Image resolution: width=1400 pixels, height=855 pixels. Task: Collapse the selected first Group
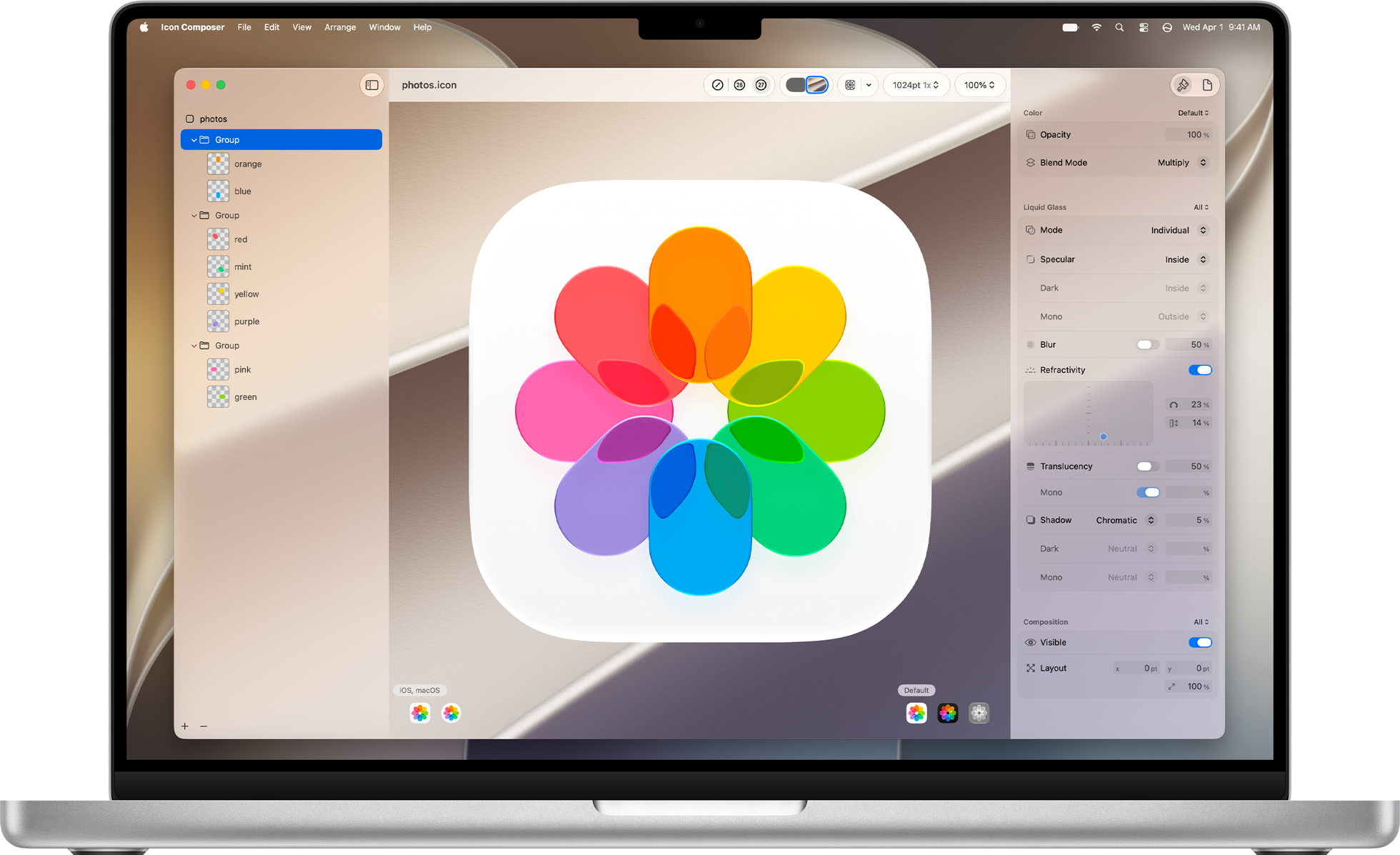[x=194, y=140]
